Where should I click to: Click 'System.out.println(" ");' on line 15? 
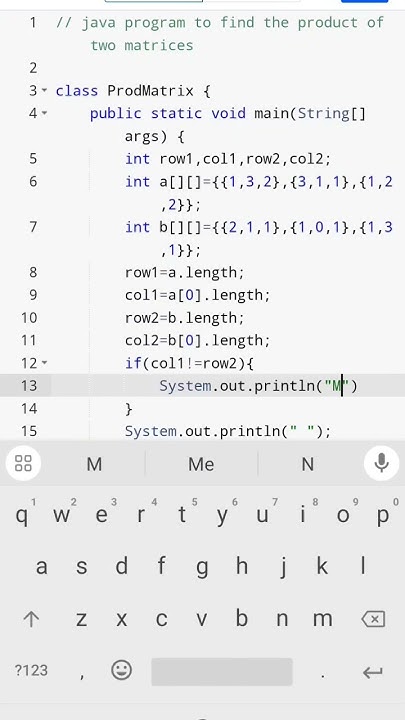coord(228,431)
